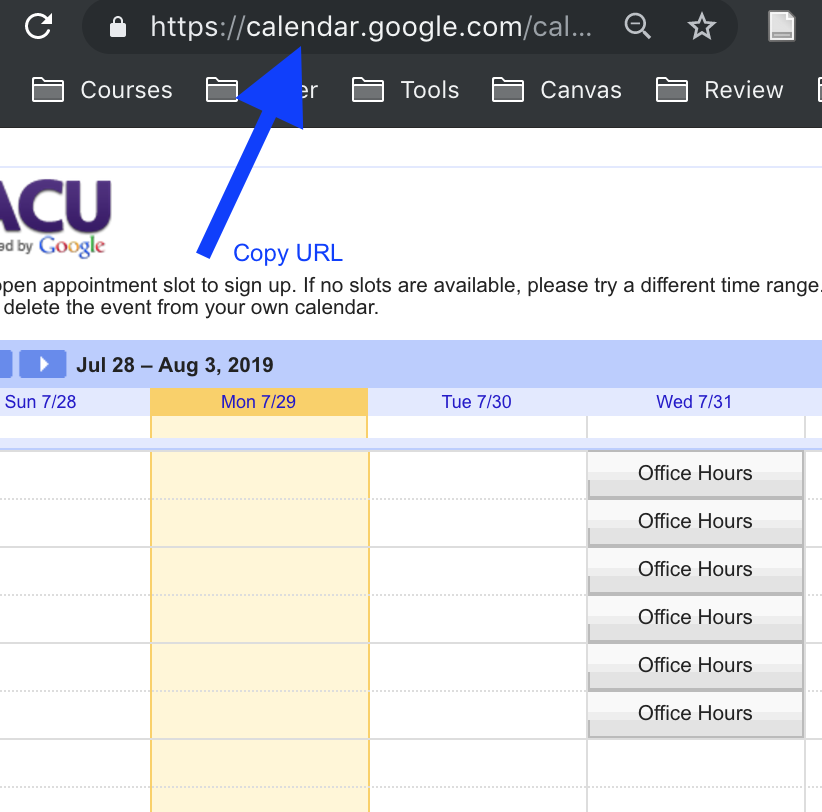Click the calendar.google.com URL in address bar
Screen dimensions: 822x812
(370, 27)
